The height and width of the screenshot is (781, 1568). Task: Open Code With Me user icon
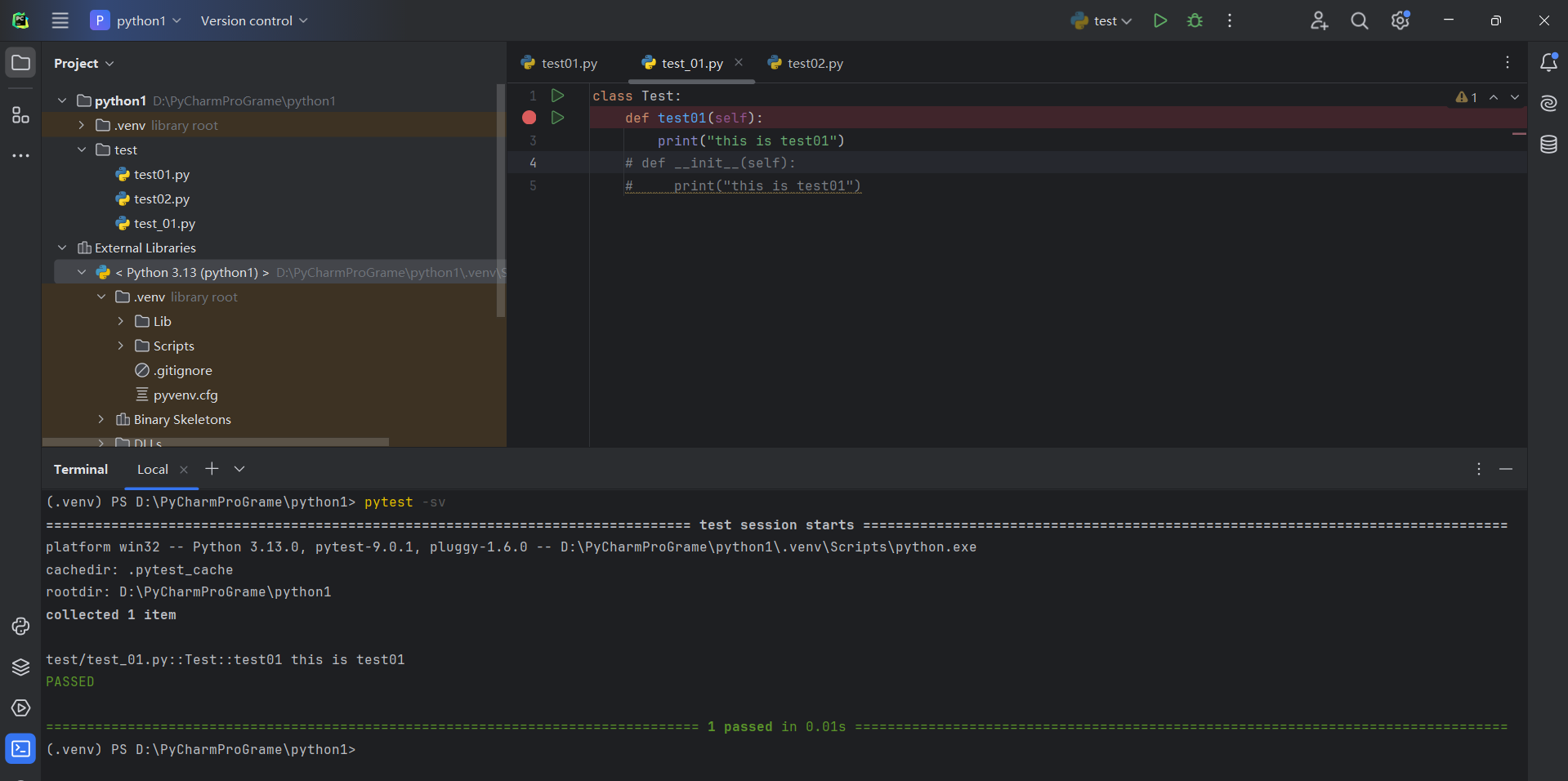[1319, 20]
